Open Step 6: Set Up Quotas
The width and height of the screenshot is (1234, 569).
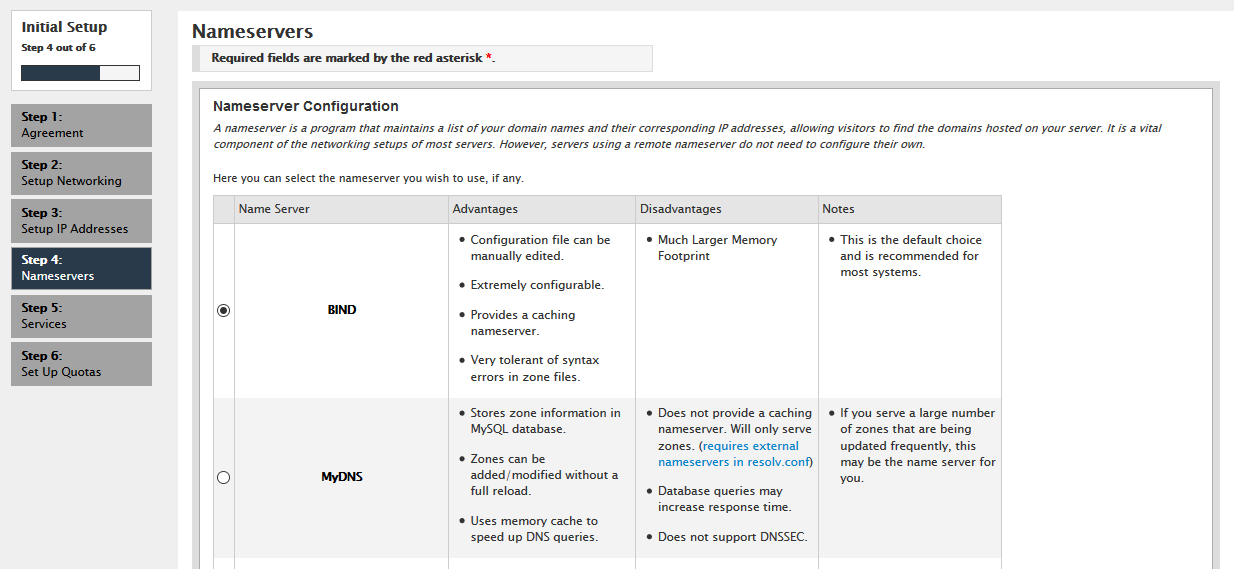[81, 364]
